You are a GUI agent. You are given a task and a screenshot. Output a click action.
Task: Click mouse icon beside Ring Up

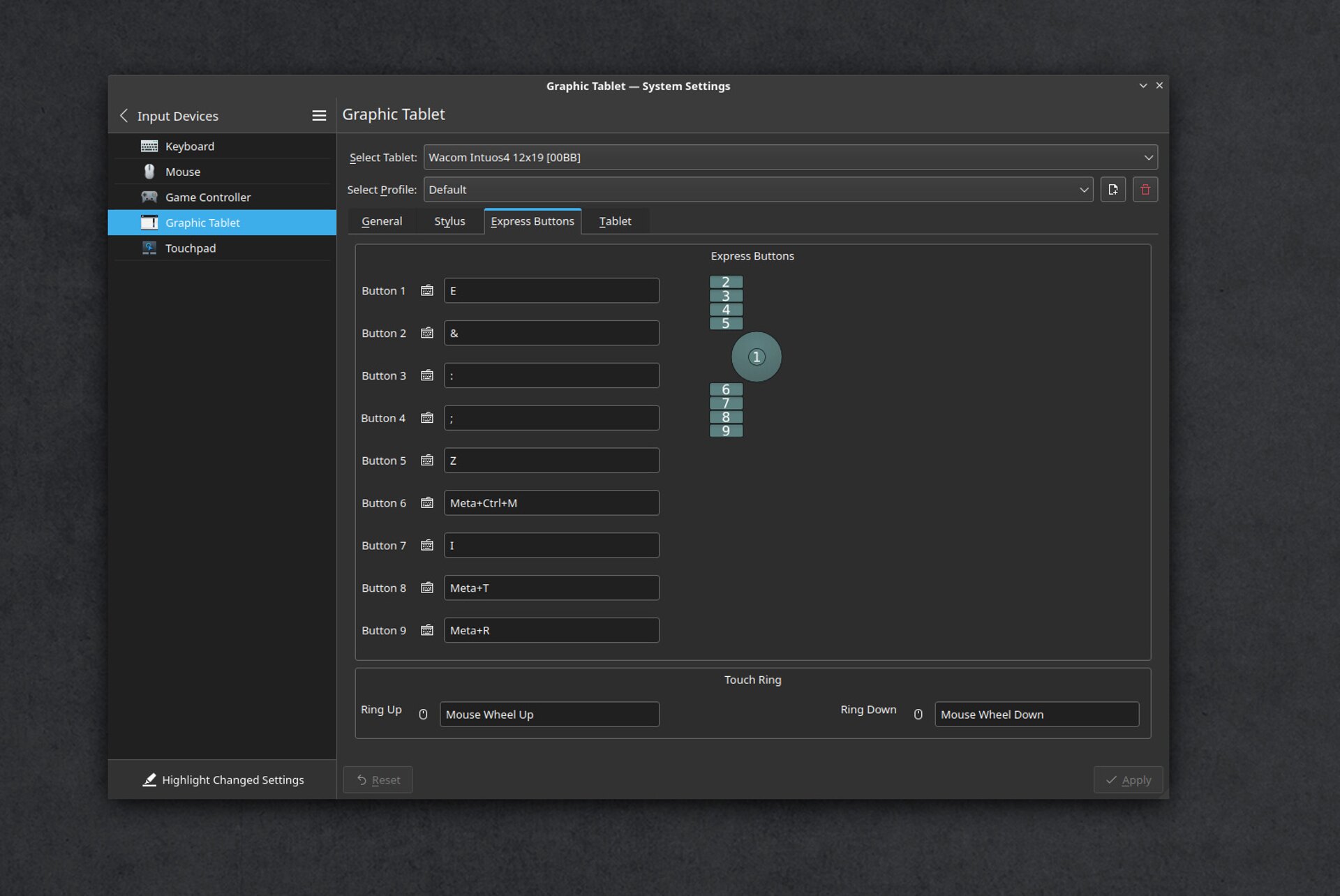coord(423,714)
